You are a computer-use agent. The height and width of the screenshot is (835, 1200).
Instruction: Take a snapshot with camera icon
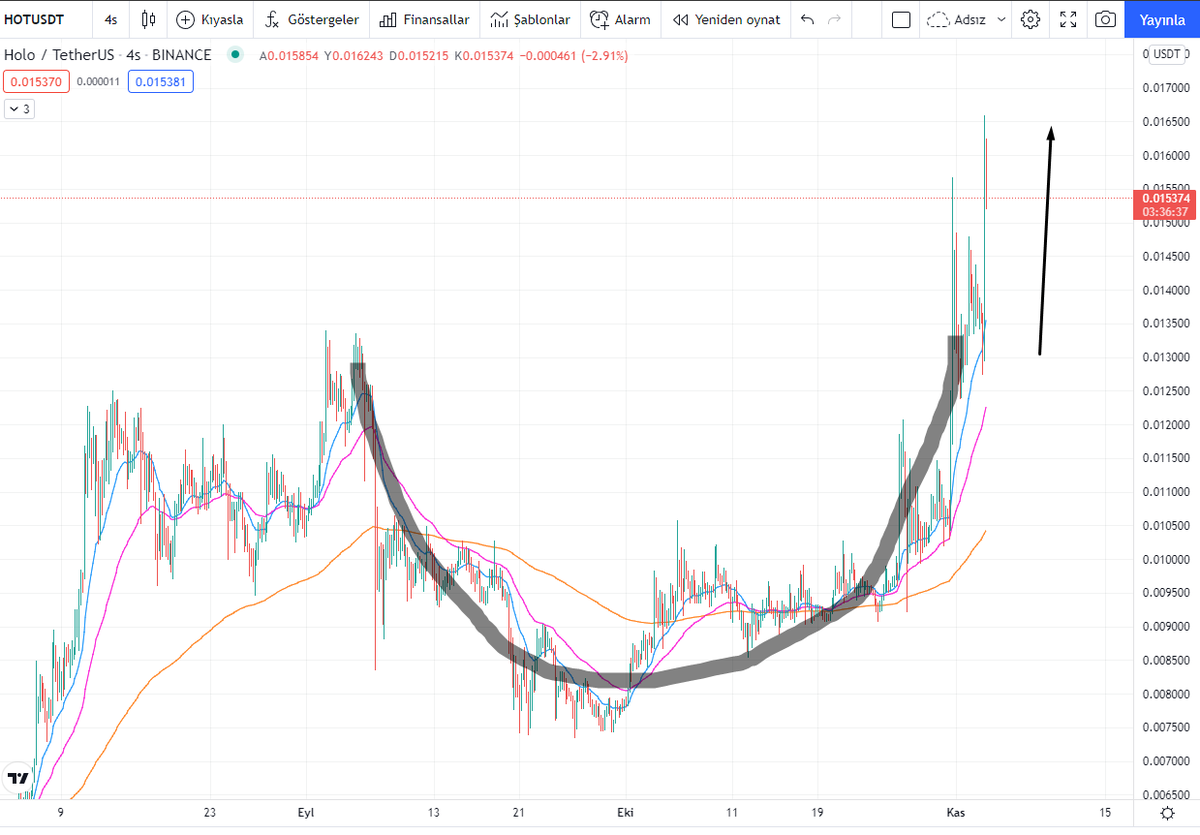pos(1105,19)
